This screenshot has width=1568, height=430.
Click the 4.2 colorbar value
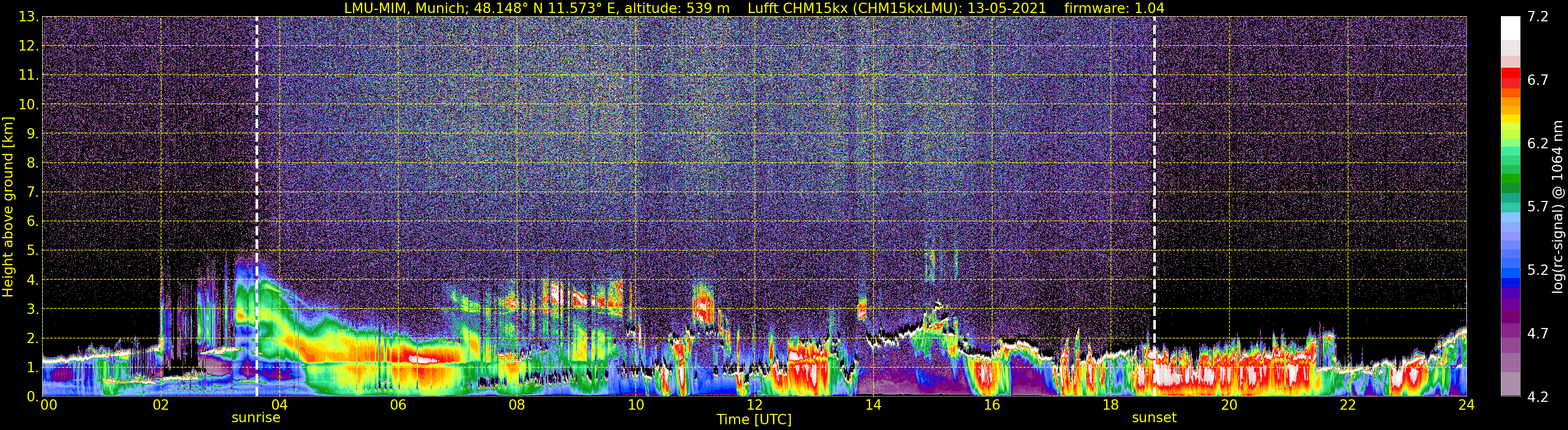pos(1538,397)
